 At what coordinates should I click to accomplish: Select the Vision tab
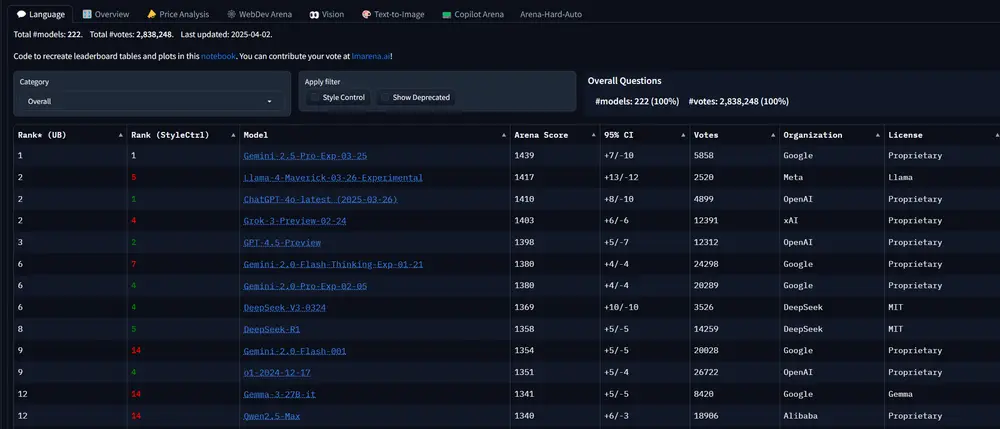[x=326, y=14]
